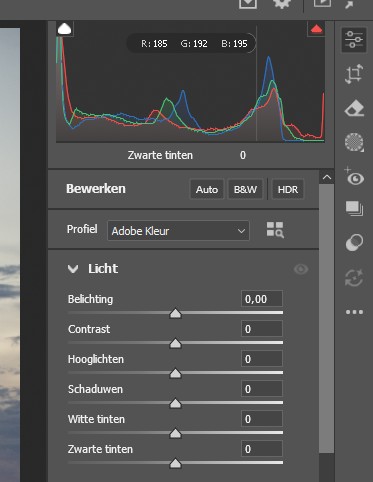Click the Hooglichten slider handle
The width and height of the screenshot is (373, 482).
click(175, 374)
